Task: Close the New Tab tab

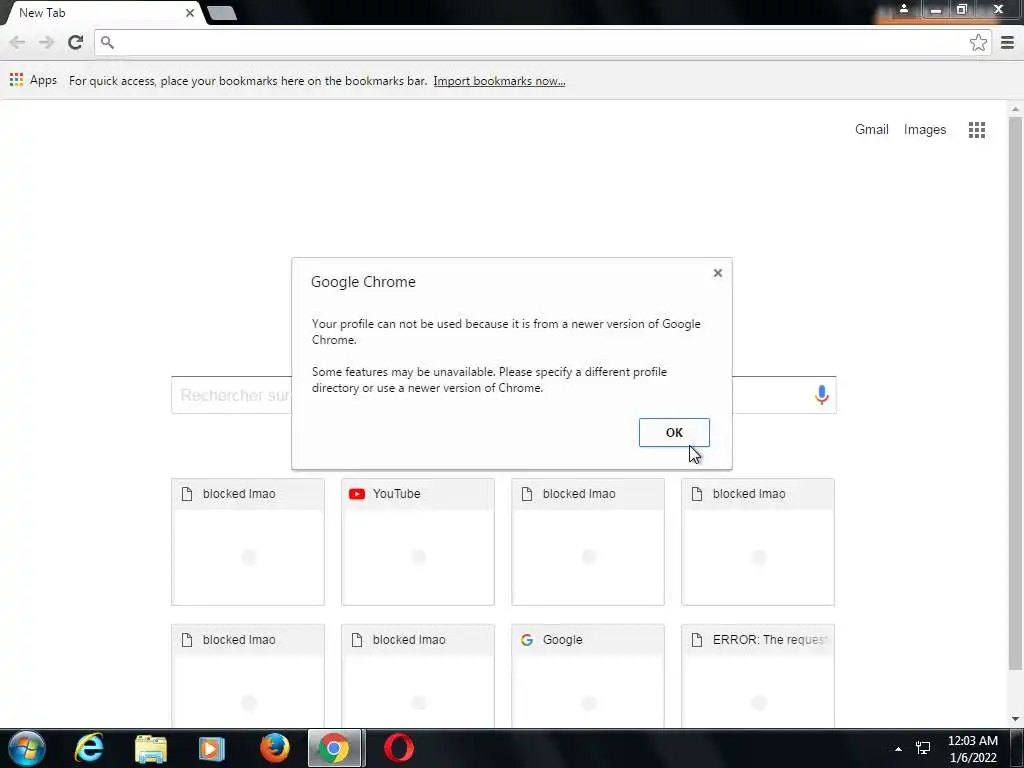Action: tap(189, 12)
